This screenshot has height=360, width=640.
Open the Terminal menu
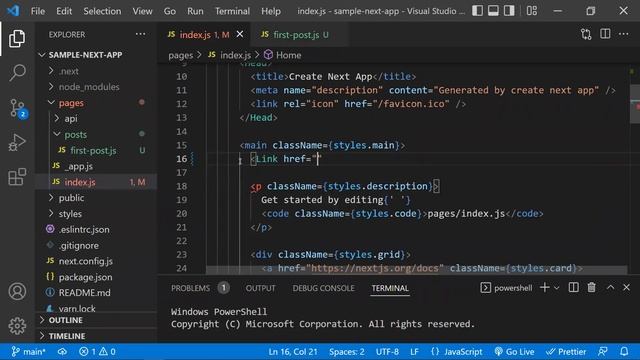tap(232, 11)
